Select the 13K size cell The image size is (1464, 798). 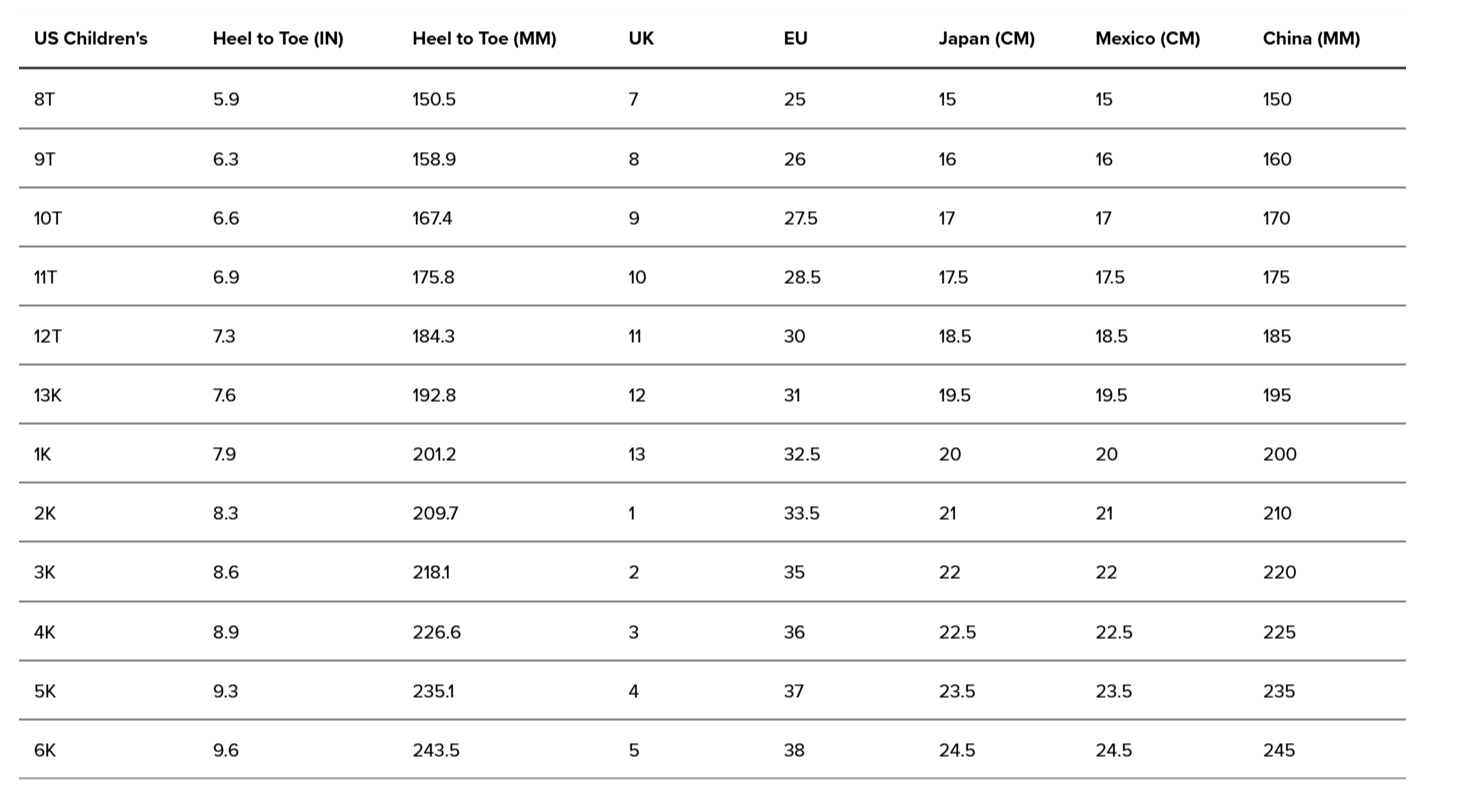click(47, 395)
